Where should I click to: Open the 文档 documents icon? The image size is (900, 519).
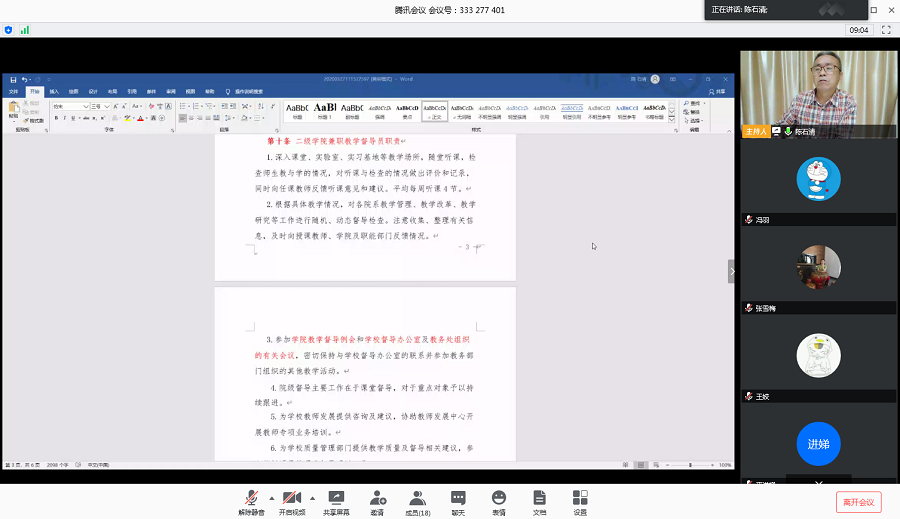pyautogui.click(x=539, y=497)
